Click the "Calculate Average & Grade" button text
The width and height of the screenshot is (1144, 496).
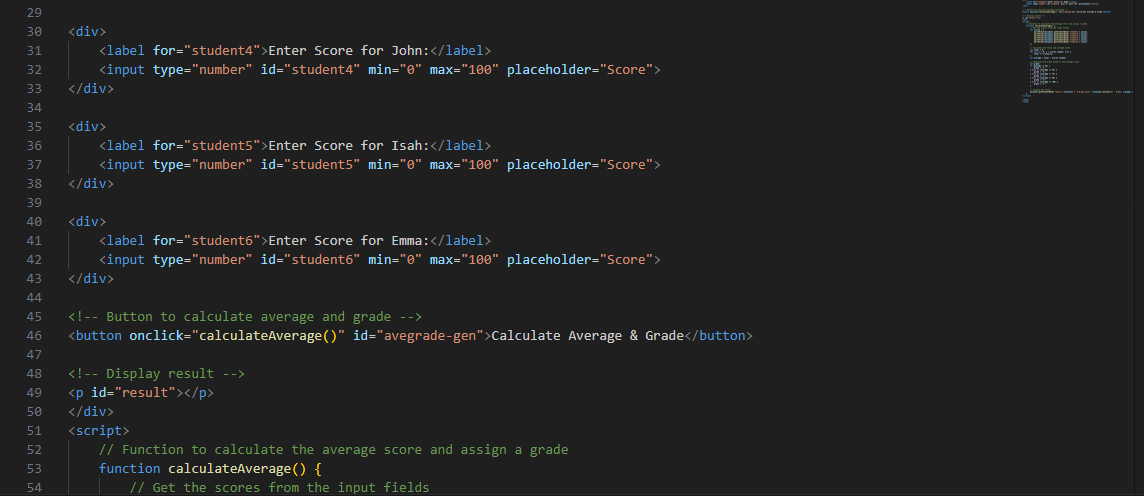click(587, 336)
